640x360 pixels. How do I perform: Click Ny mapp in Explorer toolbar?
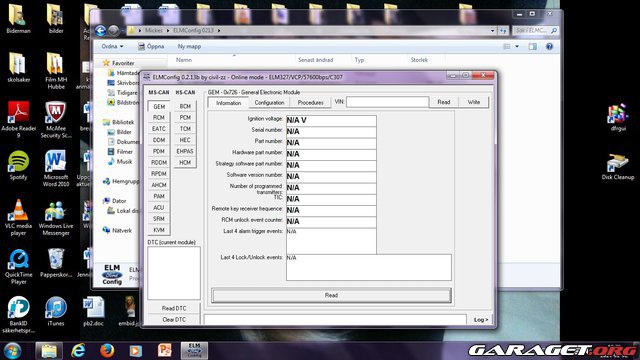[x=189, y=47]
